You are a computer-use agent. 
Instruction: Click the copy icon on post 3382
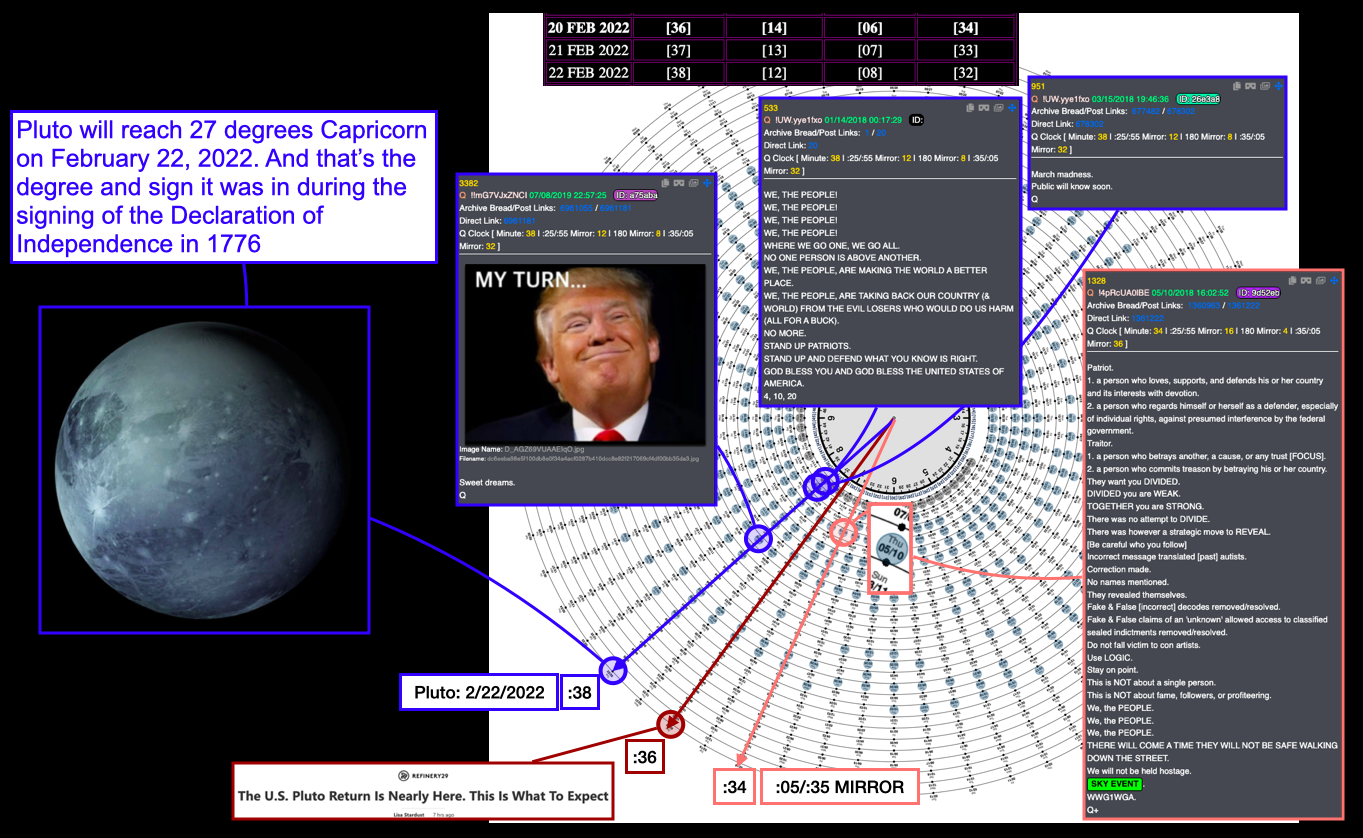coord(665,183)
